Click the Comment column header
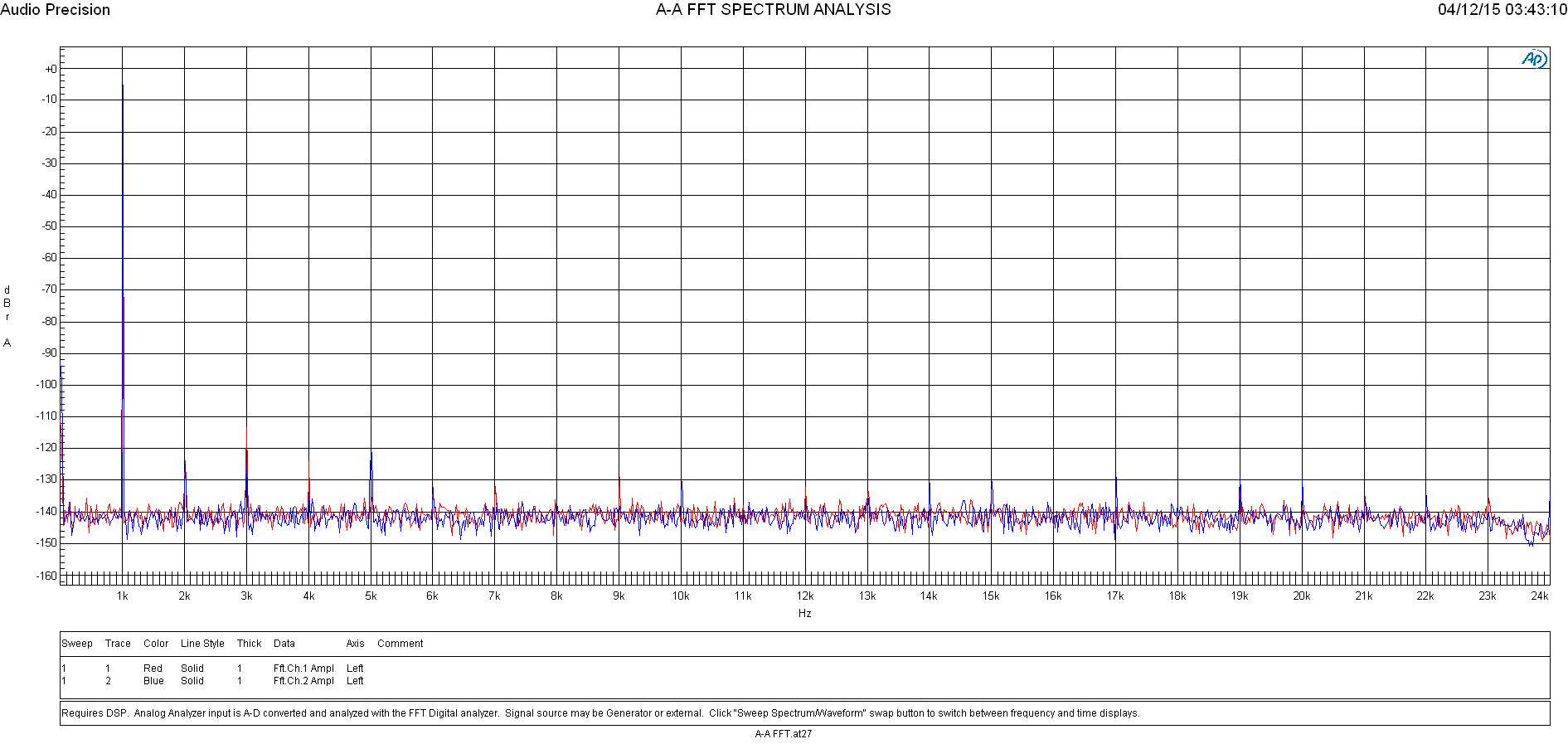The width and height of the screenshot is (1568, 744). (x=400, y=644)
